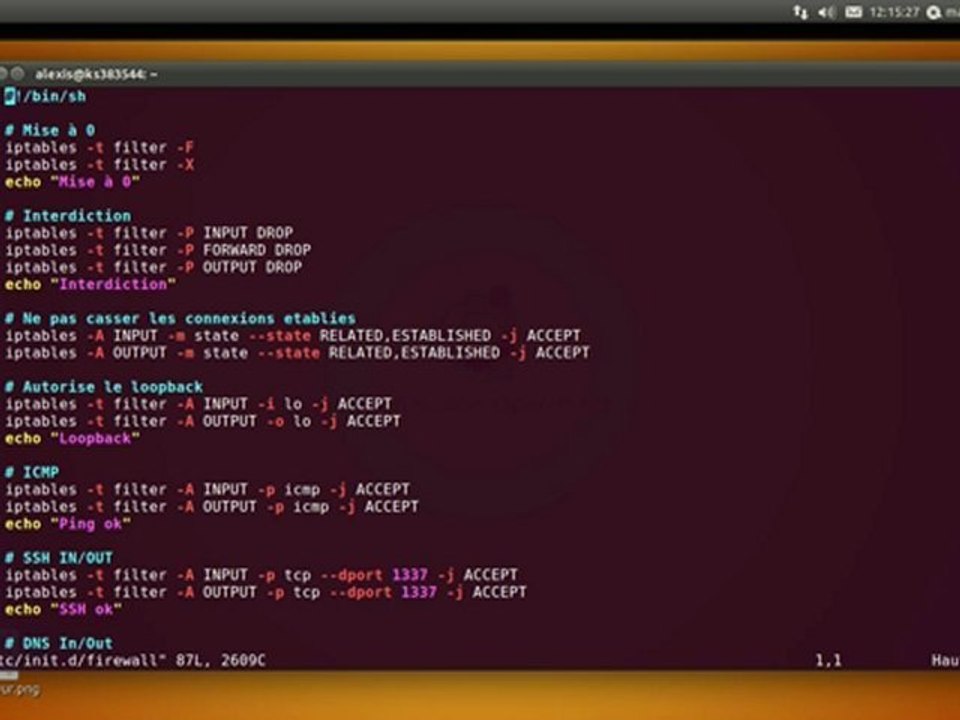Click line echo "Ping ok"

tap(68, 523)
